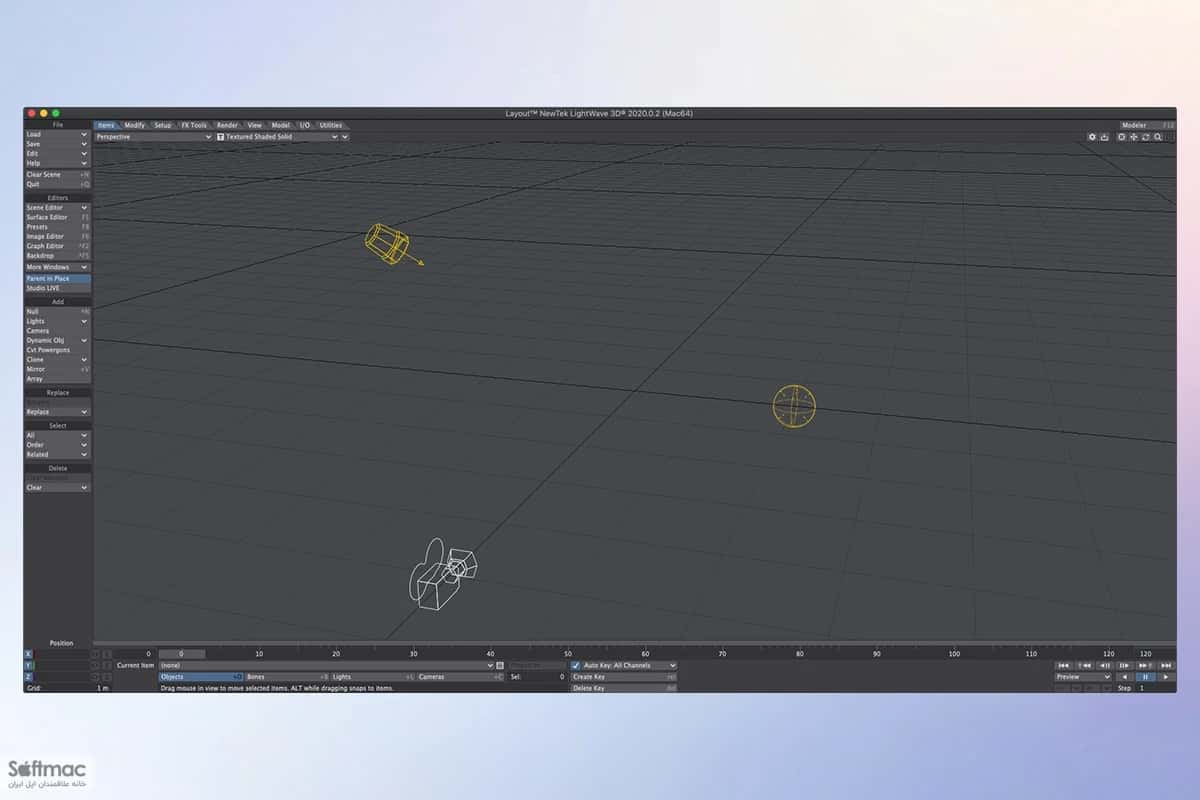Open the Help dropdown menu
Viewport: 1200px width, 800px height.
[57, 163]
